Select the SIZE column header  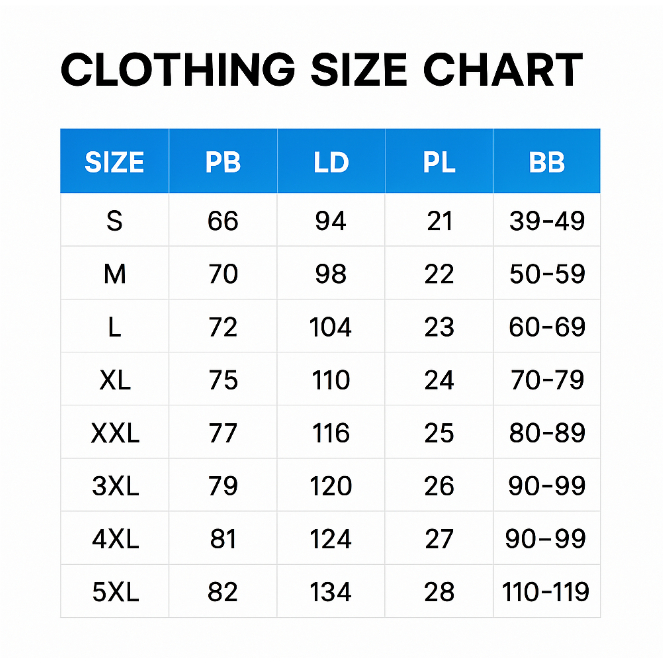[114, 162]
